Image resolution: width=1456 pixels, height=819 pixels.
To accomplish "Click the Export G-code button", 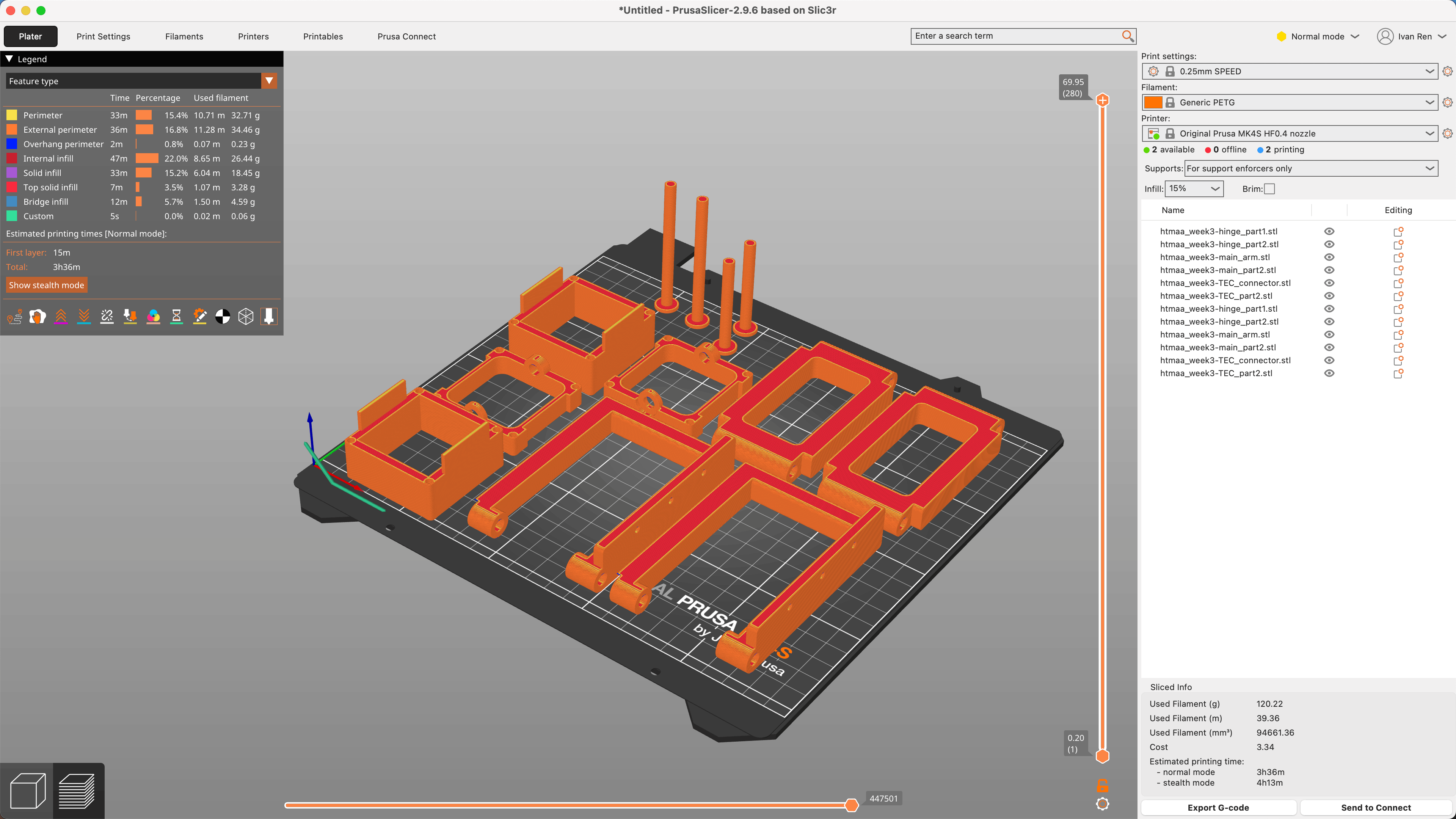I will click(x=1218, y=808).
